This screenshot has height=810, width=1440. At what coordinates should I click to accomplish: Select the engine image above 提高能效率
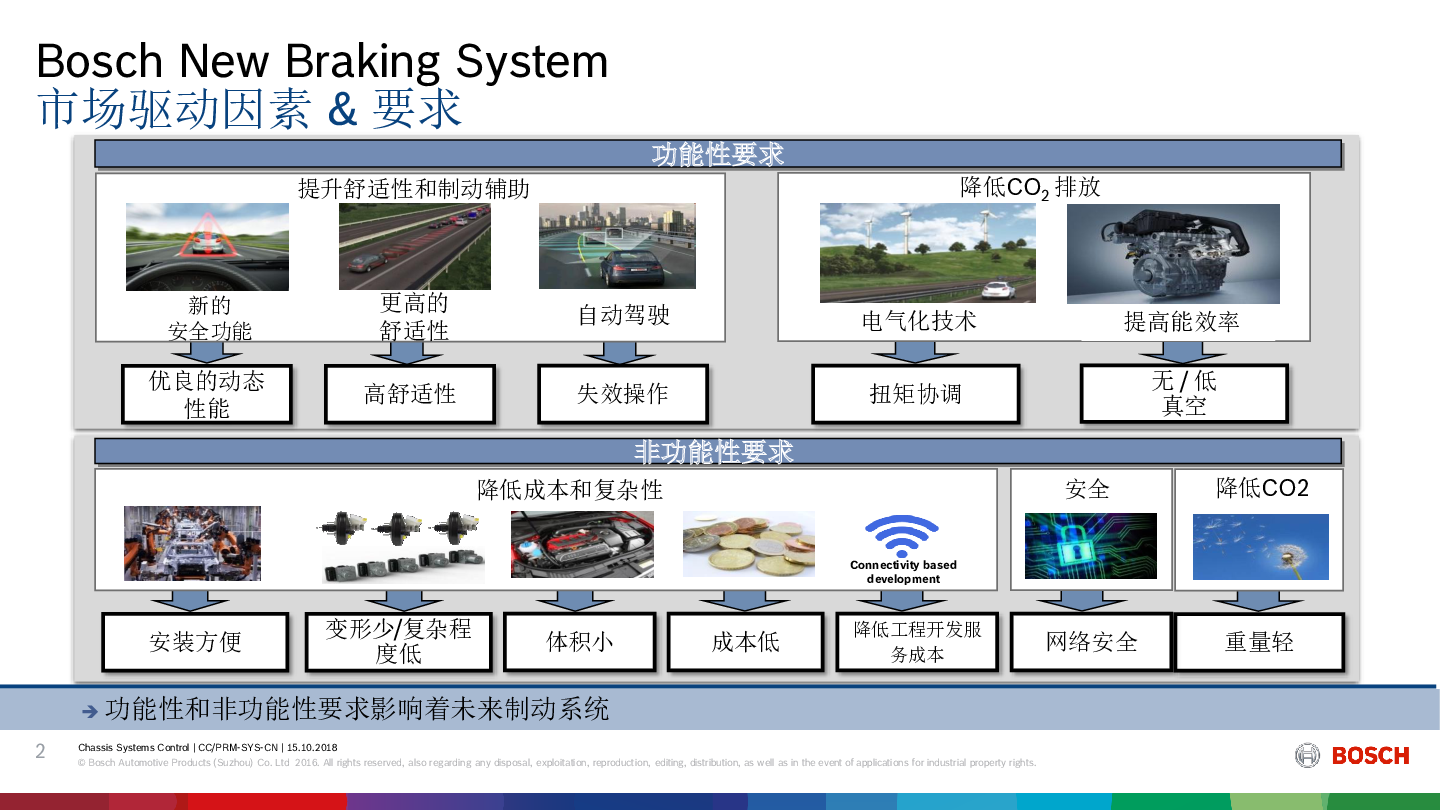click(x=1173, y=254)
